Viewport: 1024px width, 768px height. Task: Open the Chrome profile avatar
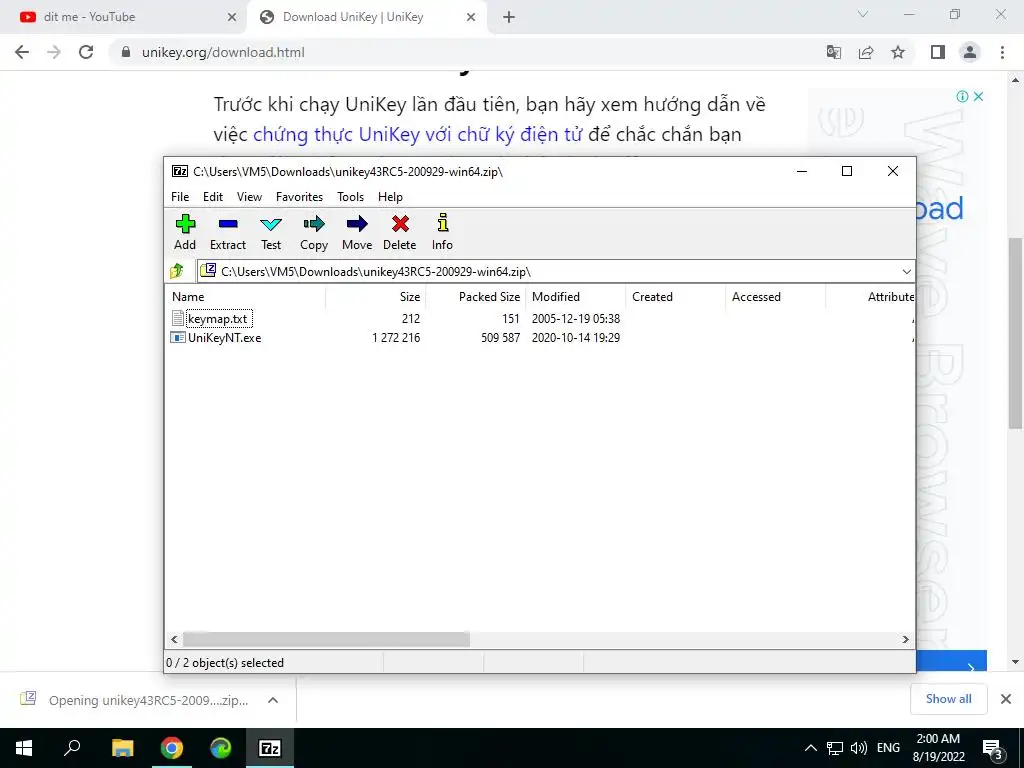point(970,52)
